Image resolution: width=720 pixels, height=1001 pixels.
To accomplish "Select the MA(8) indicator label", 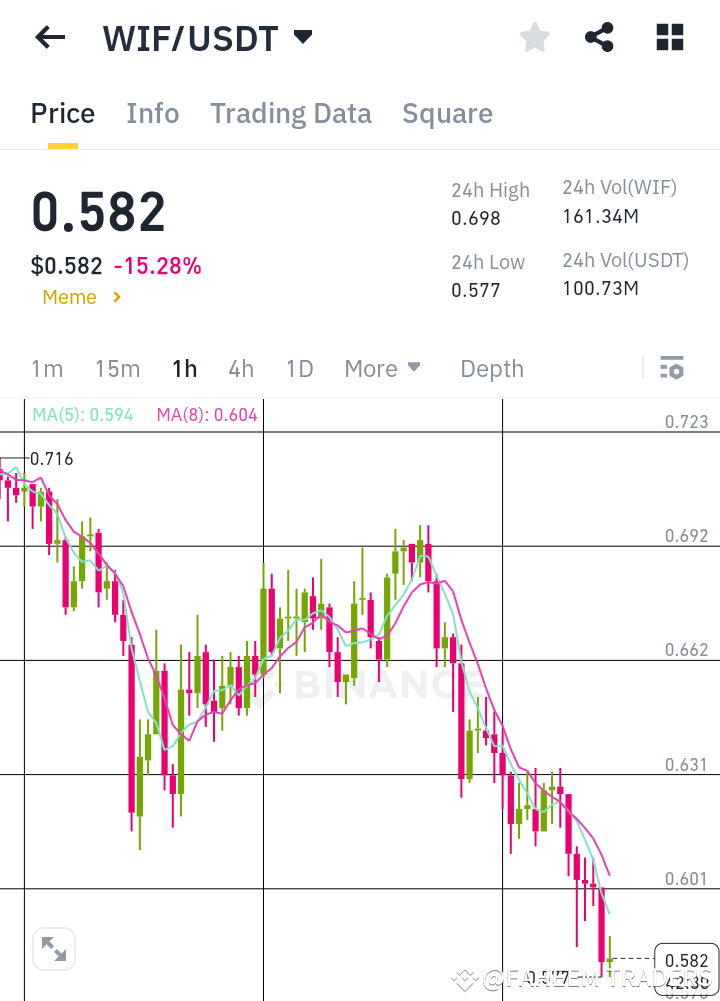I will pos(207,414).
